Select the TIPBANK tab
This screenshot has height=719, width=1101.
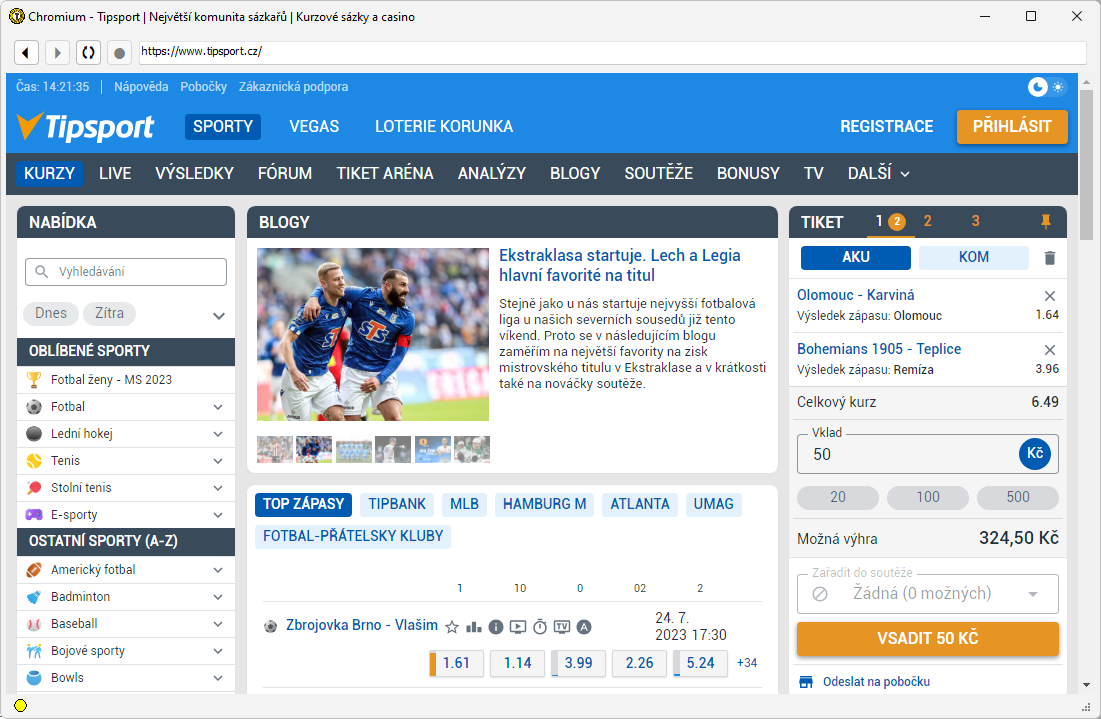coord(397,504)
